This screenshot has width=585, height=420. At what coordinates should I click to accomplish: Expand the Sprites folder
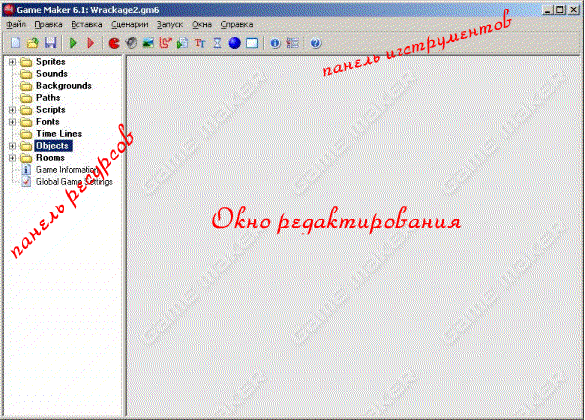[12, 62]
